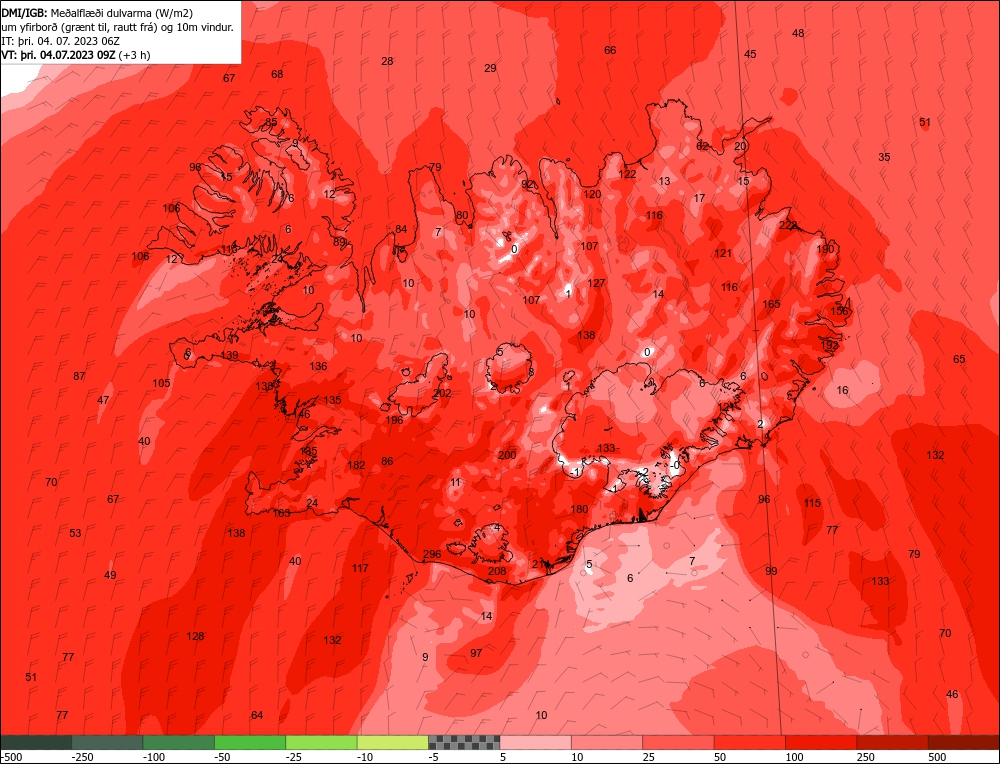Click the "250" legend label
Viewport: 1000px width, 764px height.
pyautogui.click(x=865, y=757)
